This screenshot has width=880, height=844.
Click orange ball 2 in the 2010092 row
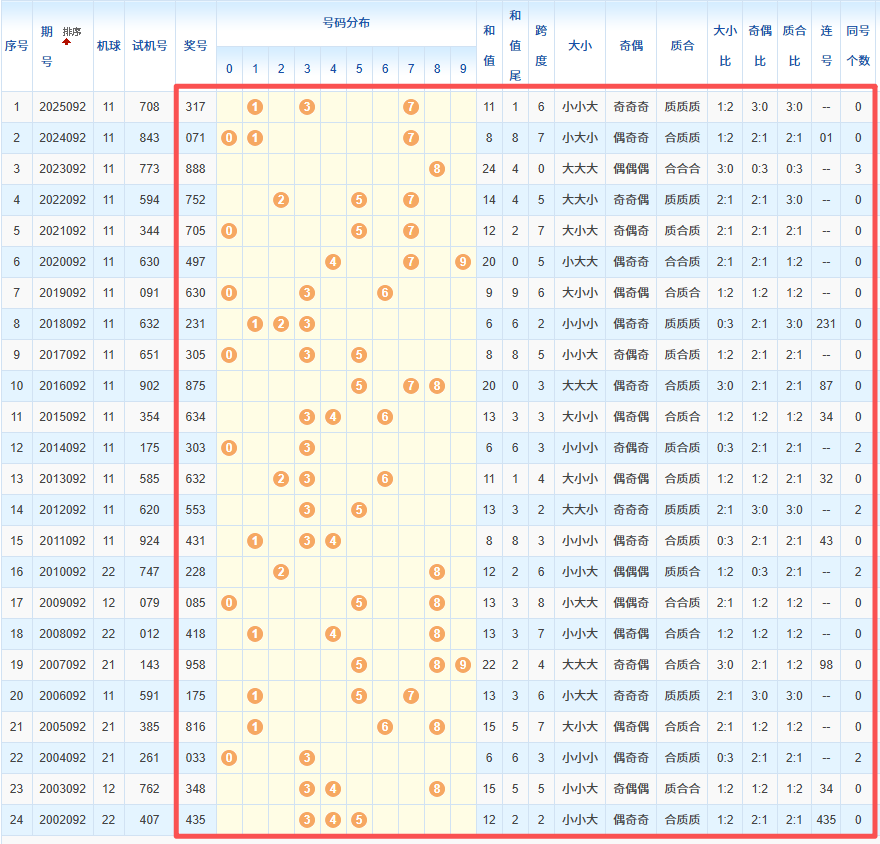pyautogui.click(x=281, y=572)
